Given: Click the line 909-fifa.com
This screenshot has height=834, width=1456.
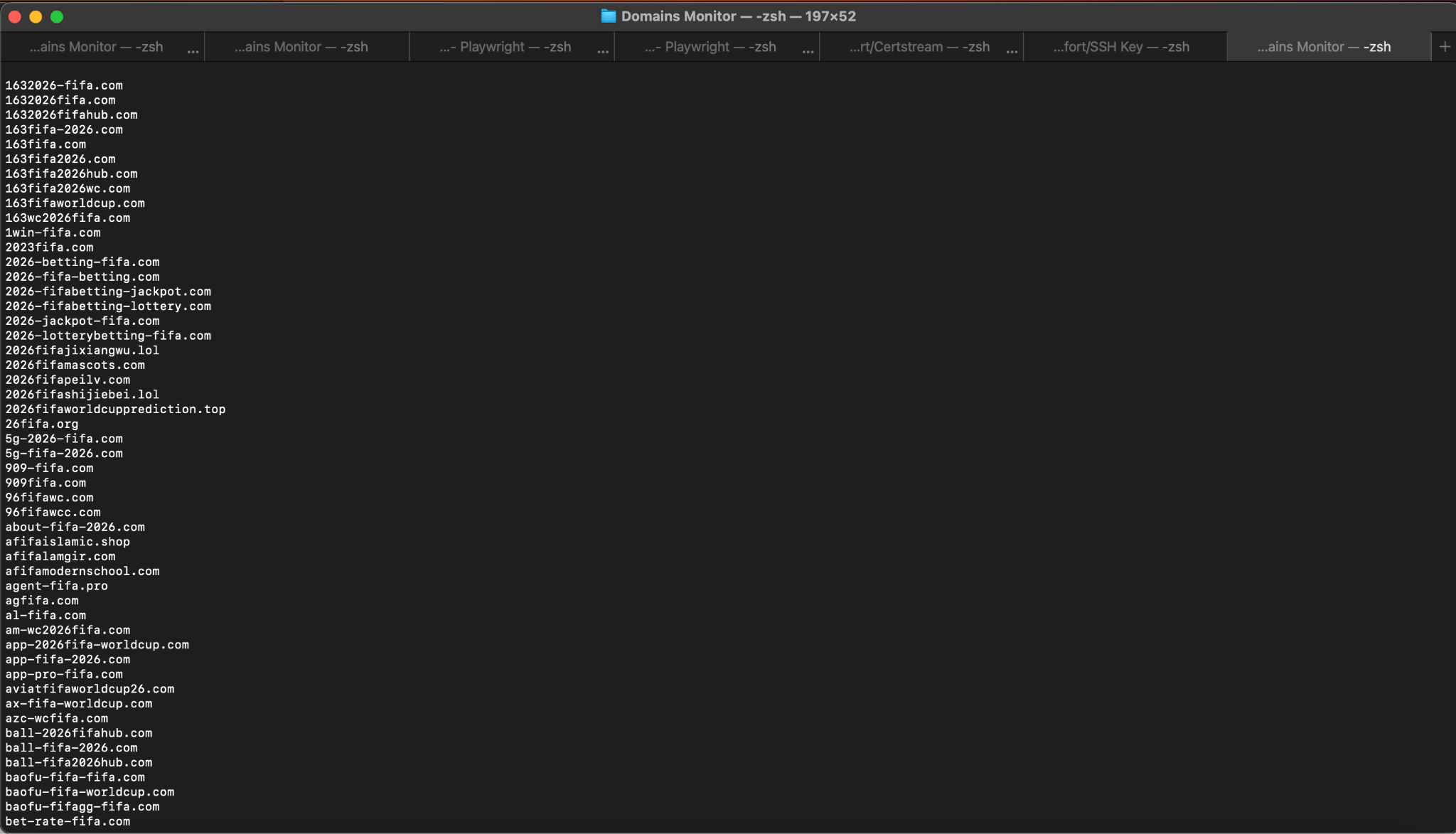Looking at the screenshot, I should coord(50,468).
